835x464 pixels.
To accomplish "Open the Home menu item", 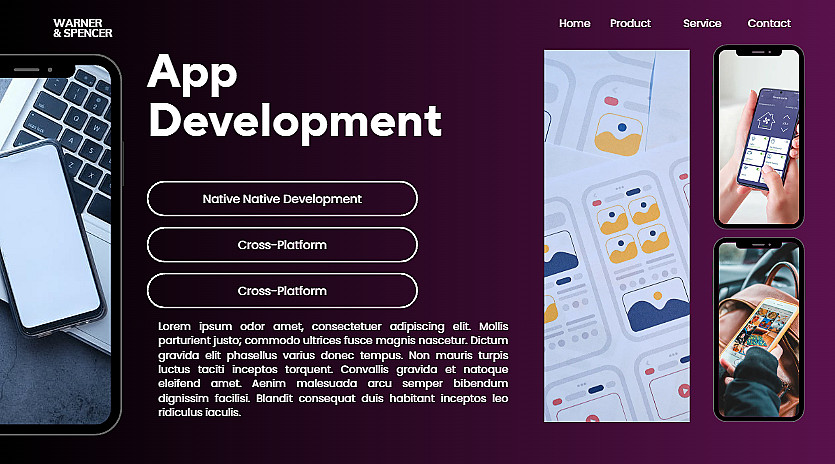I will 575,23.
